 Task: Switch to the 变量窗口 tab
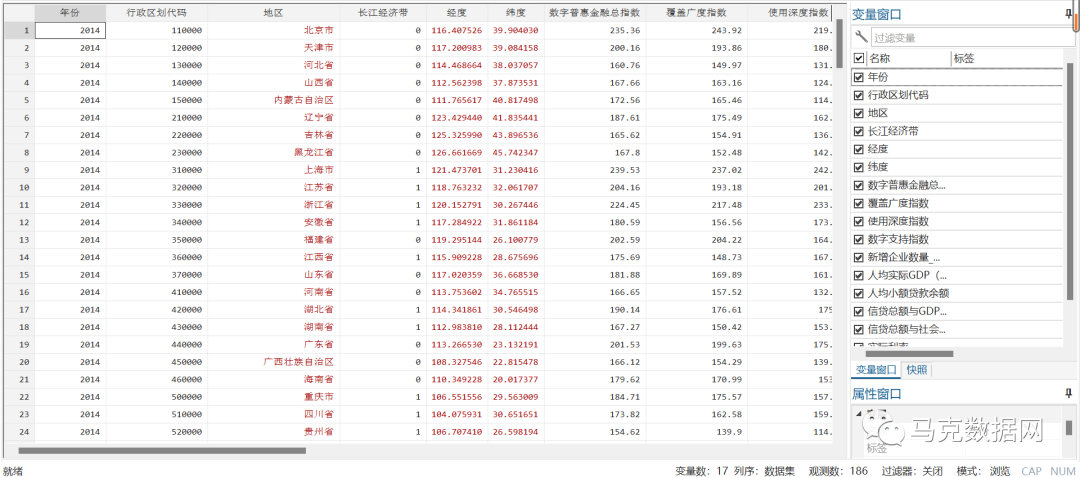click(876, 370)
